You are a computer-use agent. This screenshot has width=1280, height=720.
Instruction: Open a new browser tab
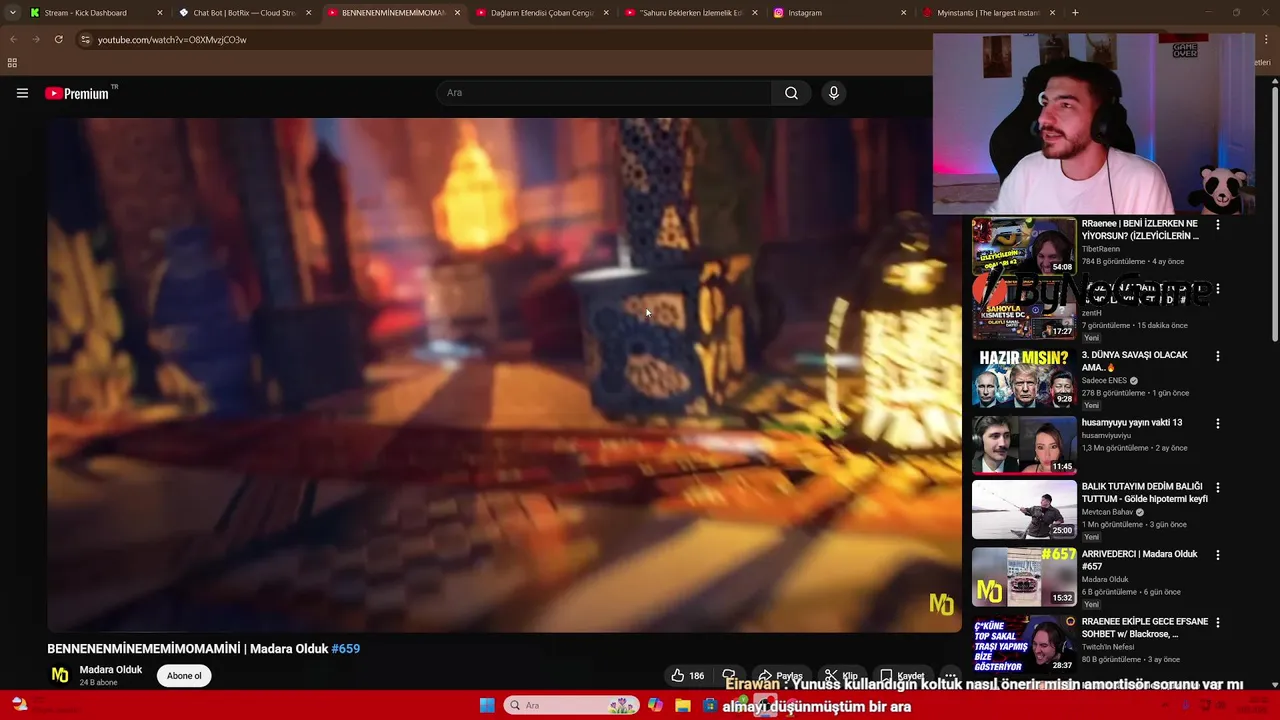pyautogui.click(x=1075, y=13)
